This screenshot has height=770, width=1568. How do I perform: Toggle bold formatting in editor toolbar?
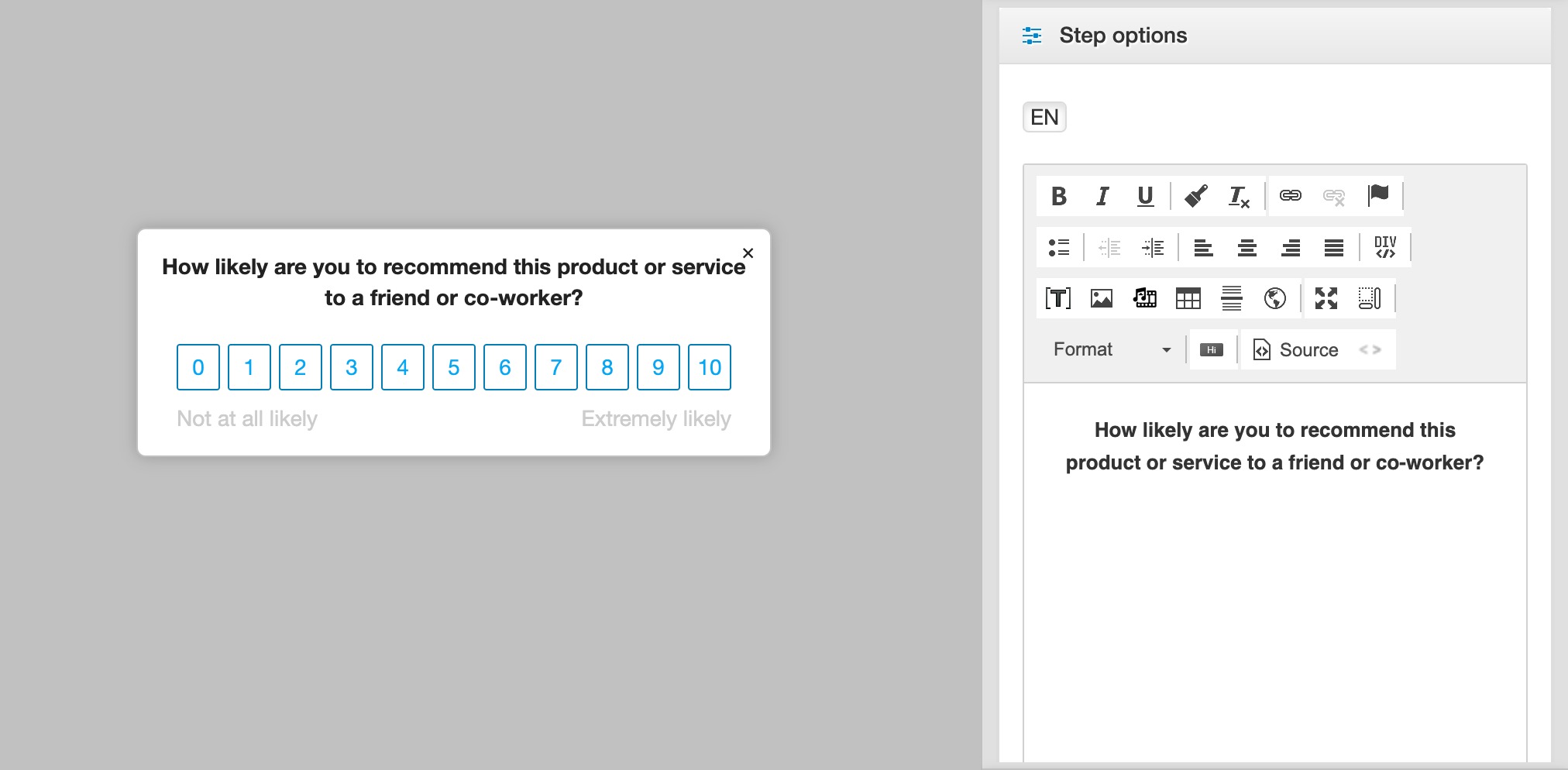(x=1058, y=196)
